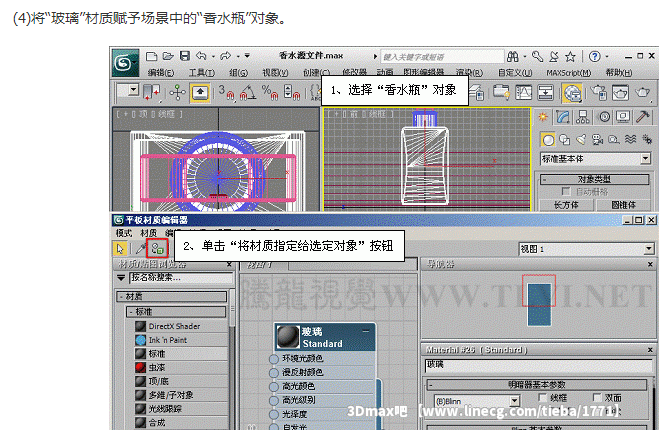Open the selection filter dropdown on main toolbar

[128, 90]
